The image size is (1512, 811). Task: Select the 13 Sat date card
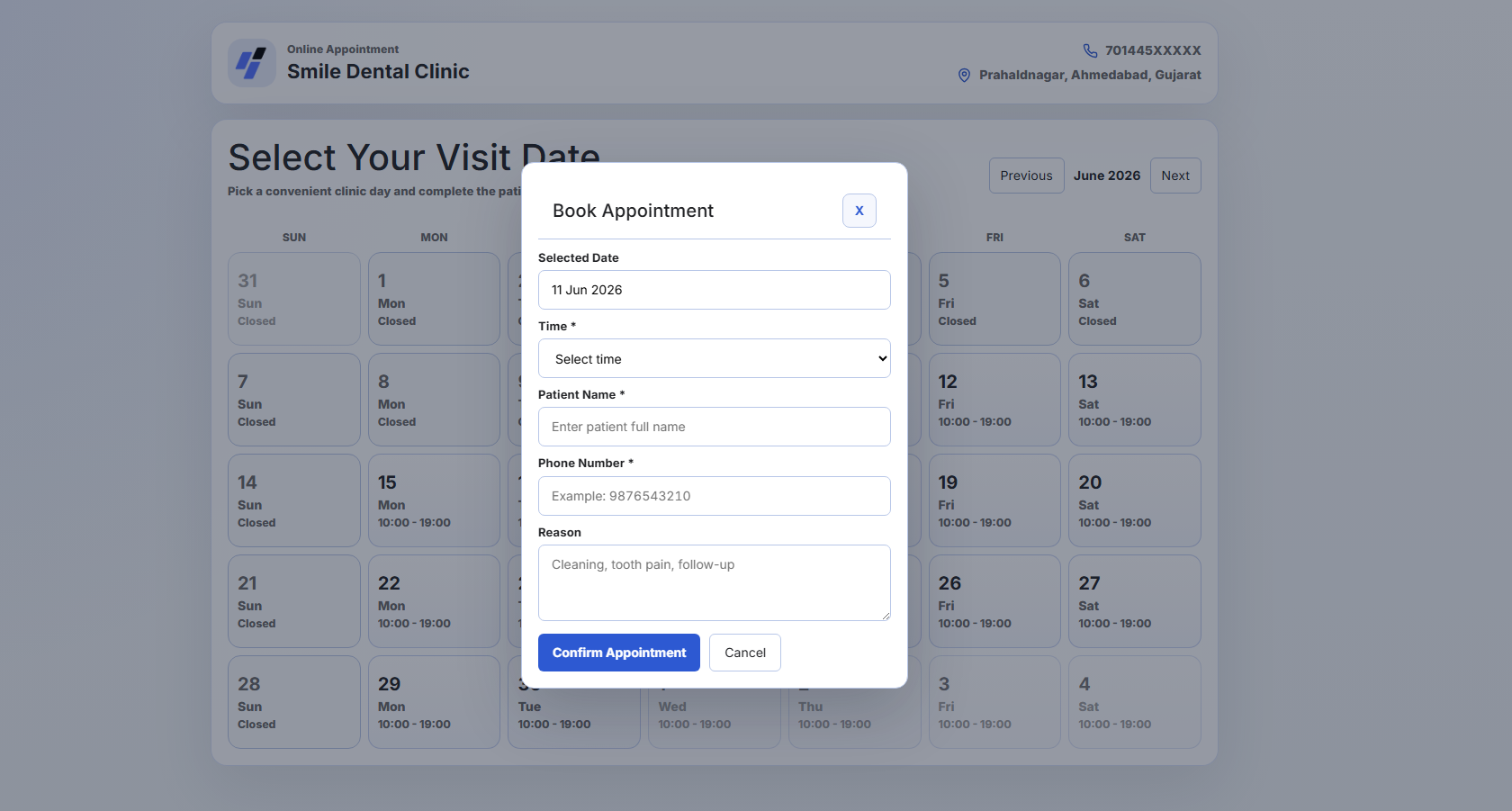pos(1135,400)
